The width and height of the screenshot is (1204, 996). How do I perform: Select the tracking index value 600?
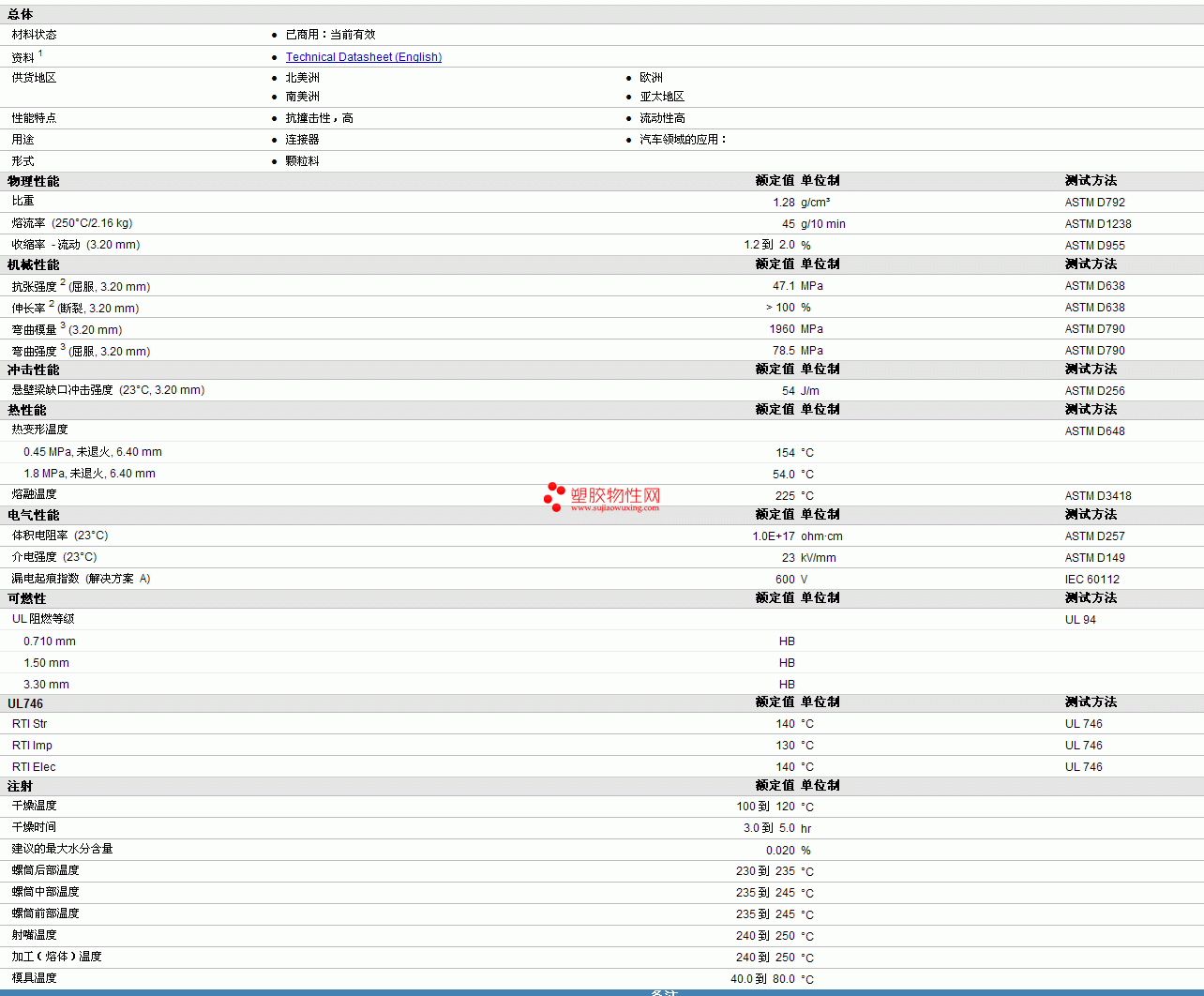(x=785, y=580)
